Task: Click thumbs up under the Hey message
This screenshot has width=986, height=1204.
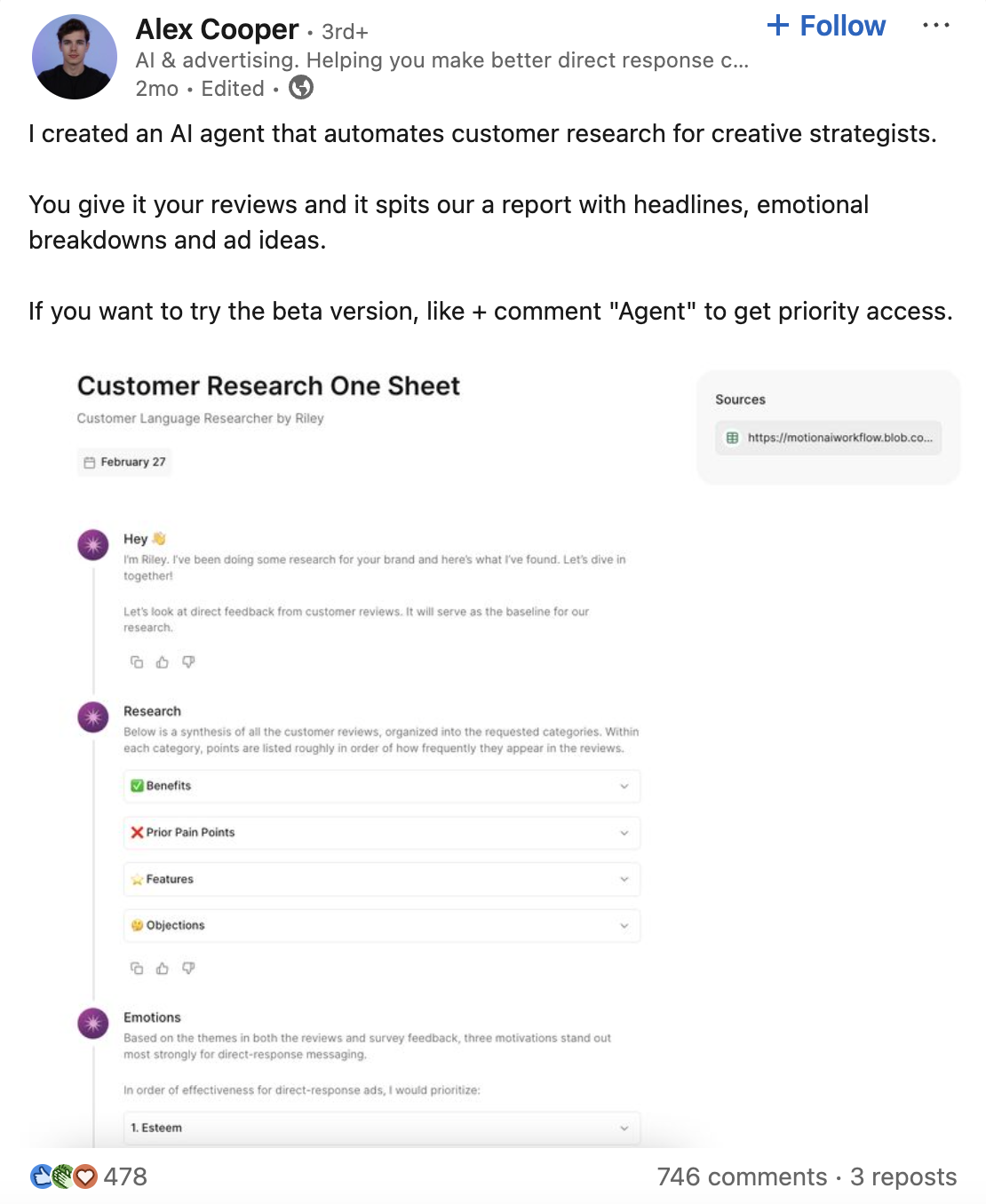Action: (163, 662)
